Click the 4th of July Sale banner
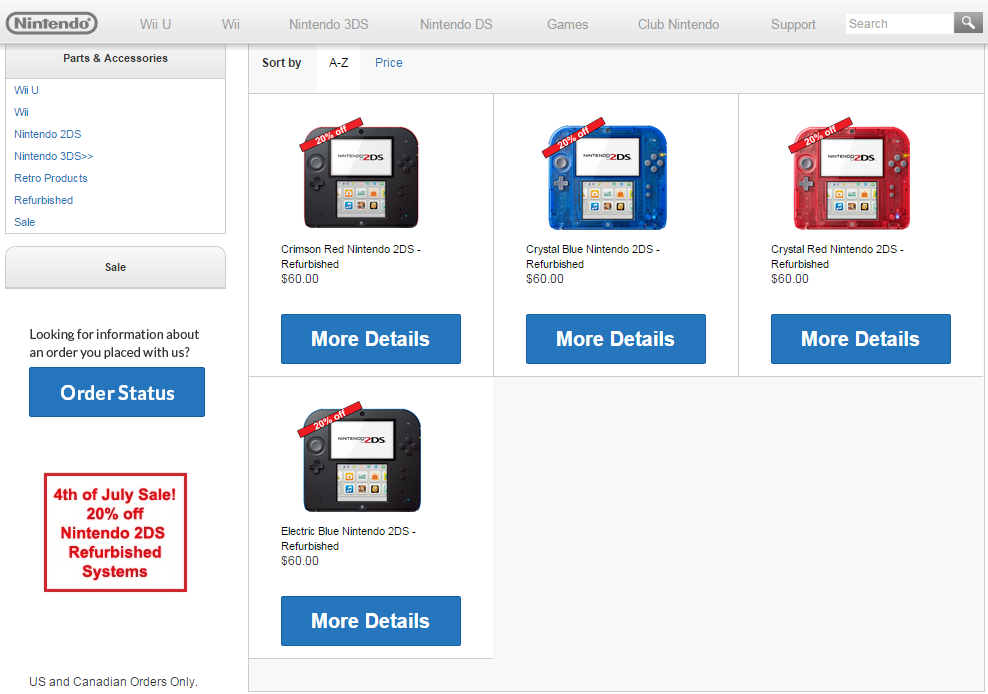 [x=115, y=532]
